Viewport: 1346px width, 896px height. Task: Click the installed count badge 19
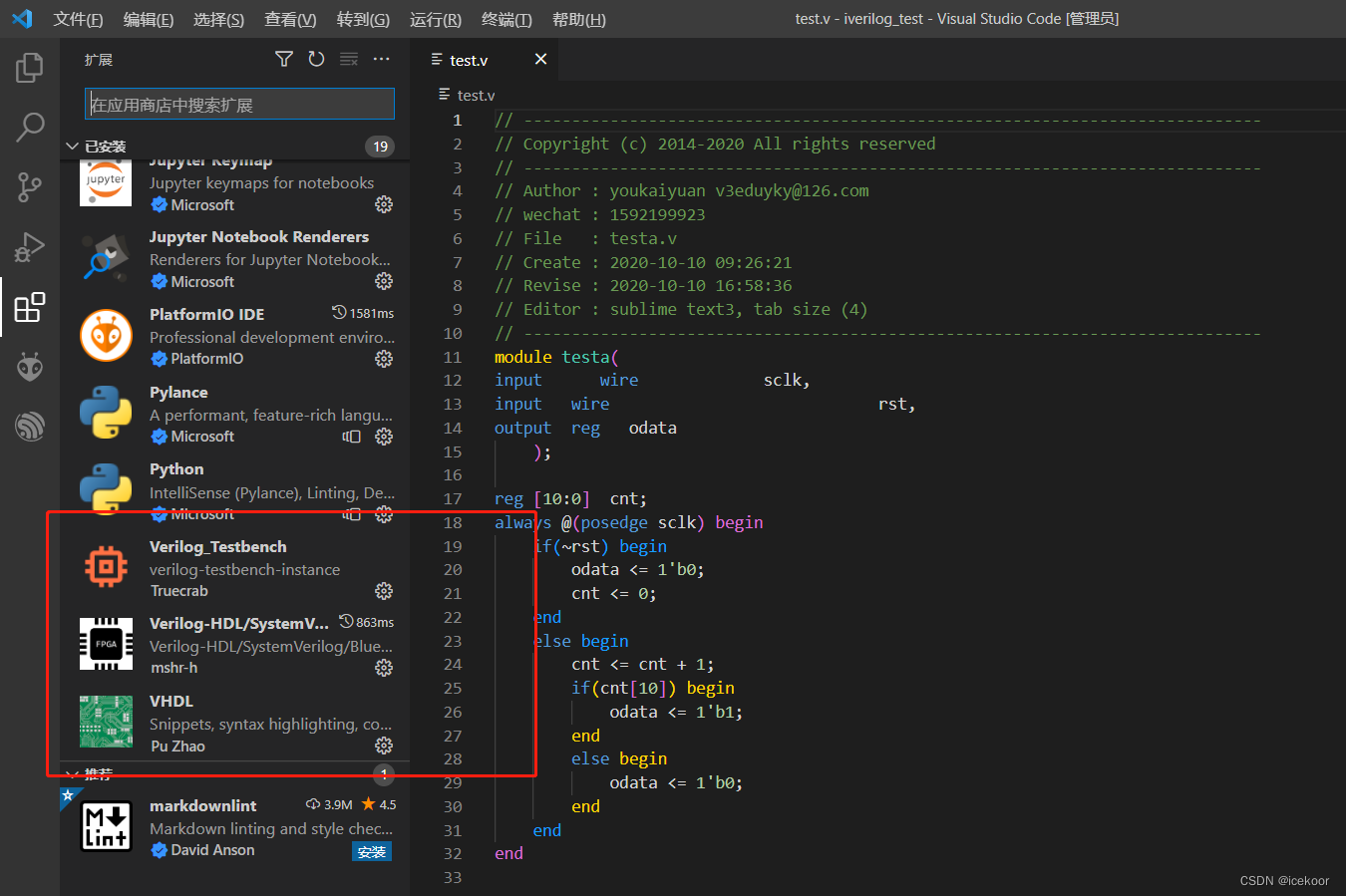380,147
